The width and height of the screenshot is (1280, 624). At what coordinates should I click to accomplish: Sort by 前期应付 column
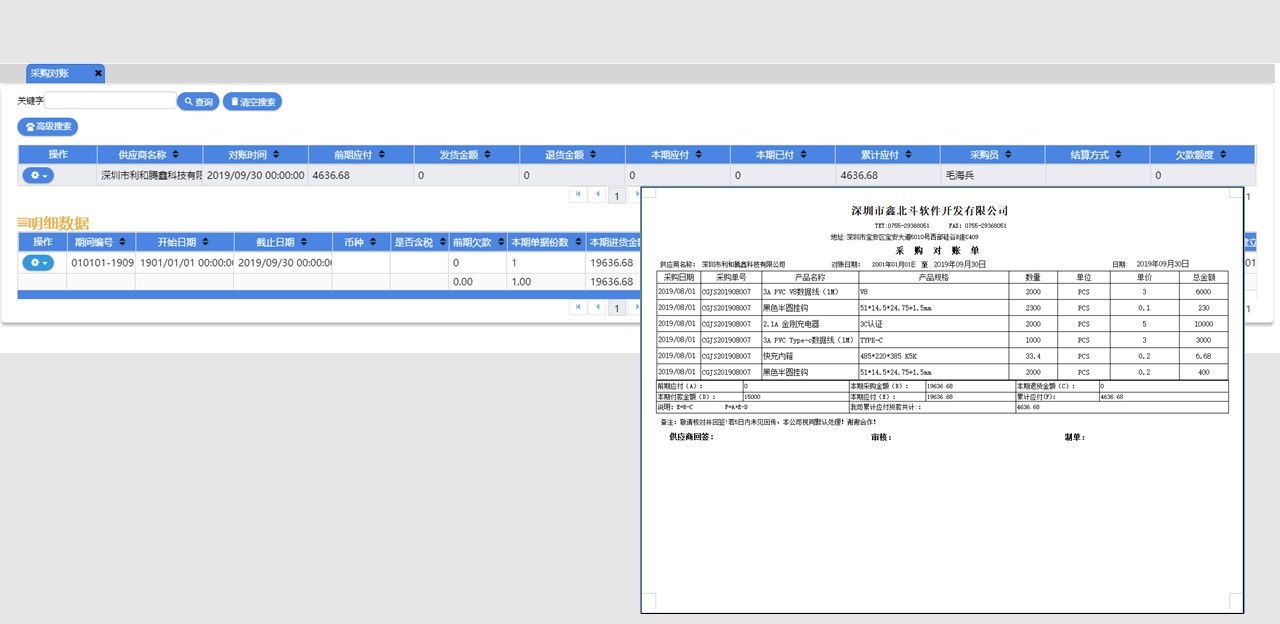360,155
